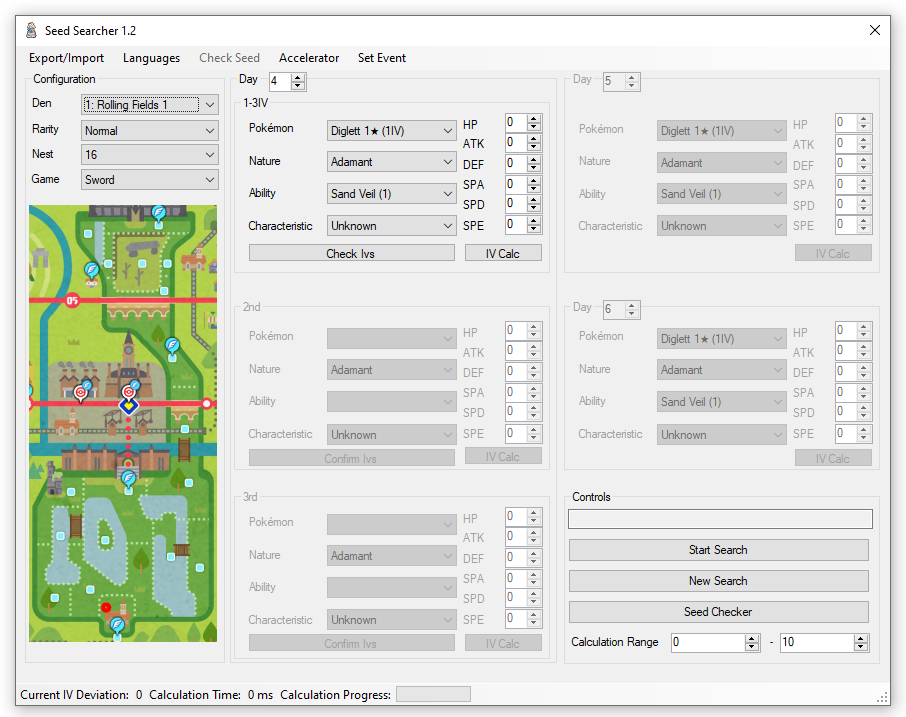Image resolution: width=906 pixels, height=717 pixels.
Task: Open the Set Event menu
Action: [x=381, y=58]
